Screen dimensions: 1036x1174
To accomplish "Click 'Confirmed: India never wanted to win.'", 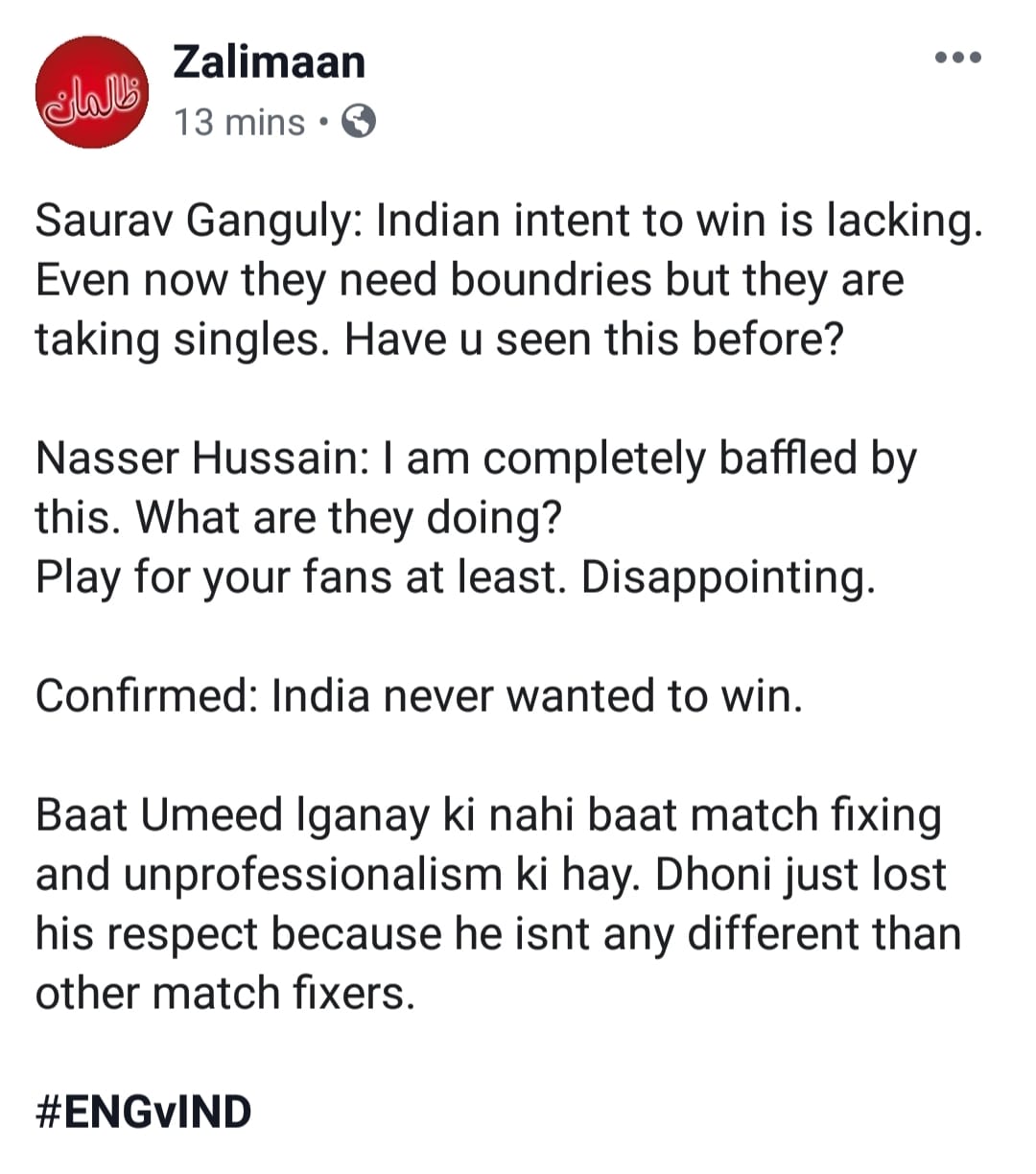I will click(x=419, y=696).
